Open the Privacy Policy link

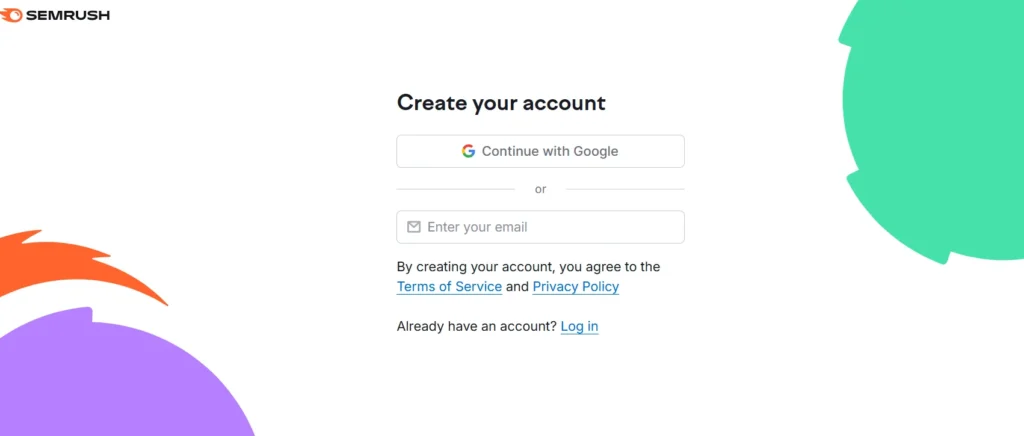click(x=575, y=287)
